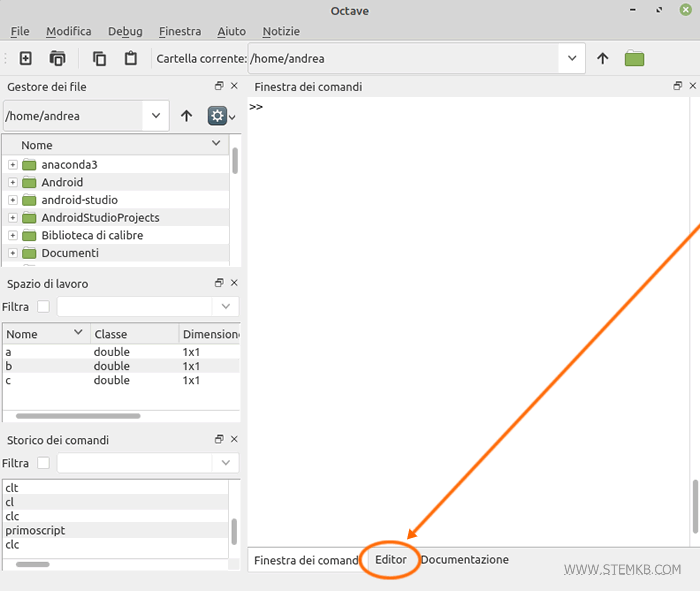Select variable a in workspace
Viewport: 700px width, 592px height.
tap(121, 352)
